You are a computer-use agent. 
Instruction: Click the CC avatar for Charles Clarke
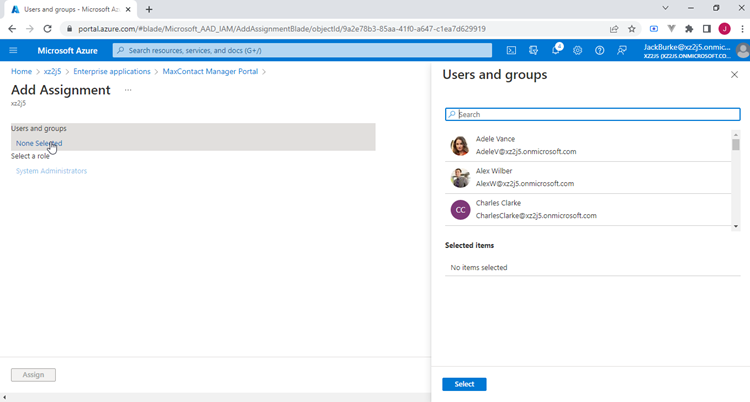point(460,210)
